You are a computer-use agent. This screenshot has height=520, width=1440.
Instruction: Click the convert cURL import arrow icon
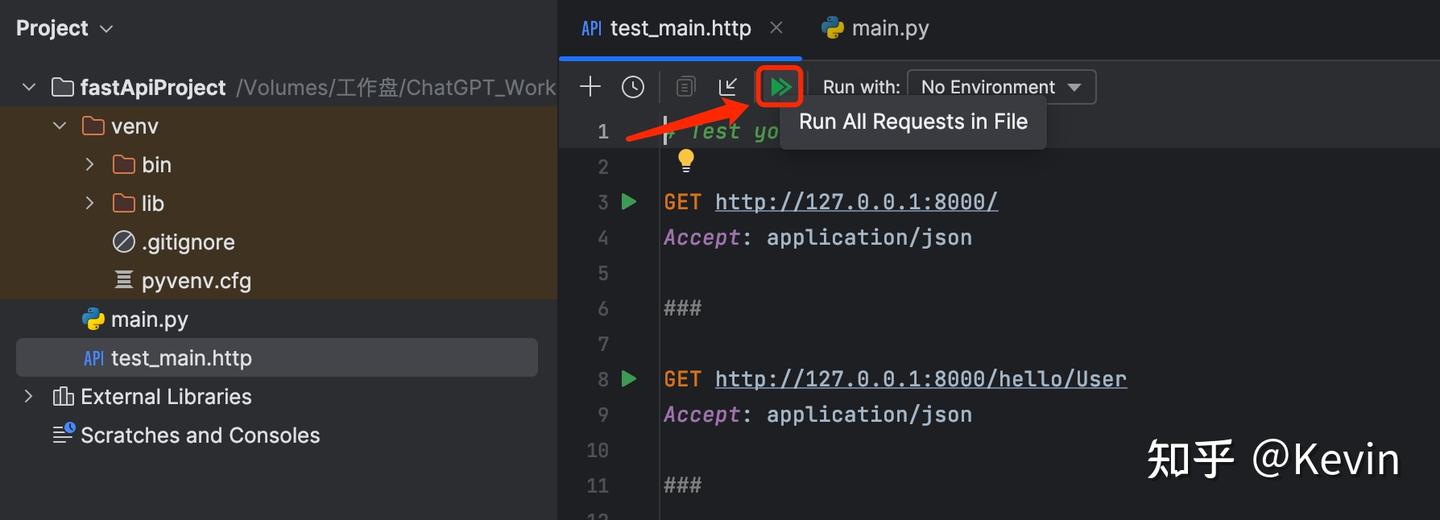click(728, 87)
